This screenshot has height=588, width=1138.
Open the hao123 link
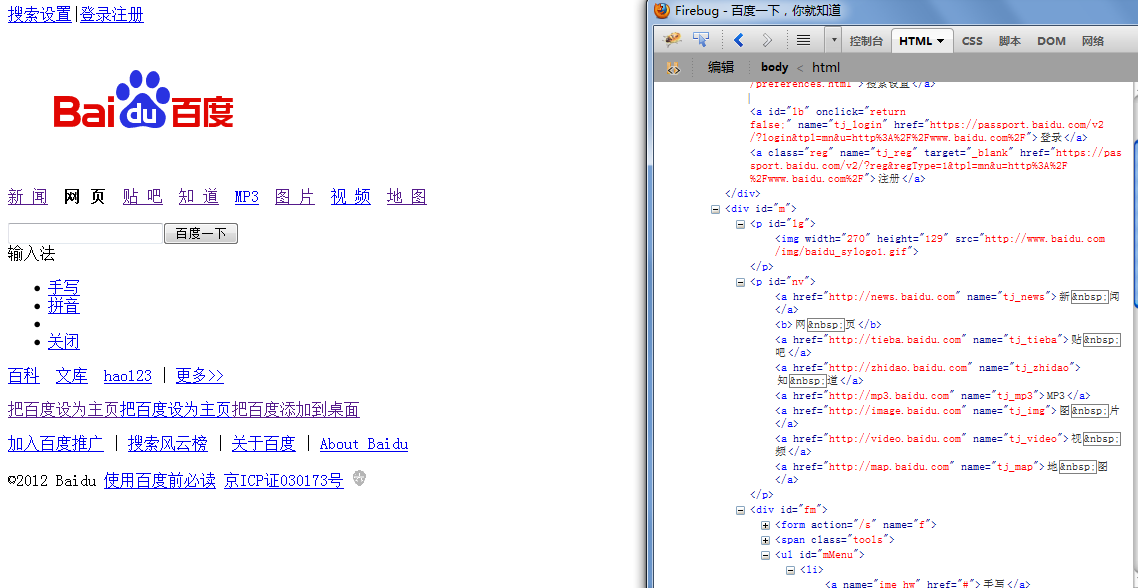(127, 376)
